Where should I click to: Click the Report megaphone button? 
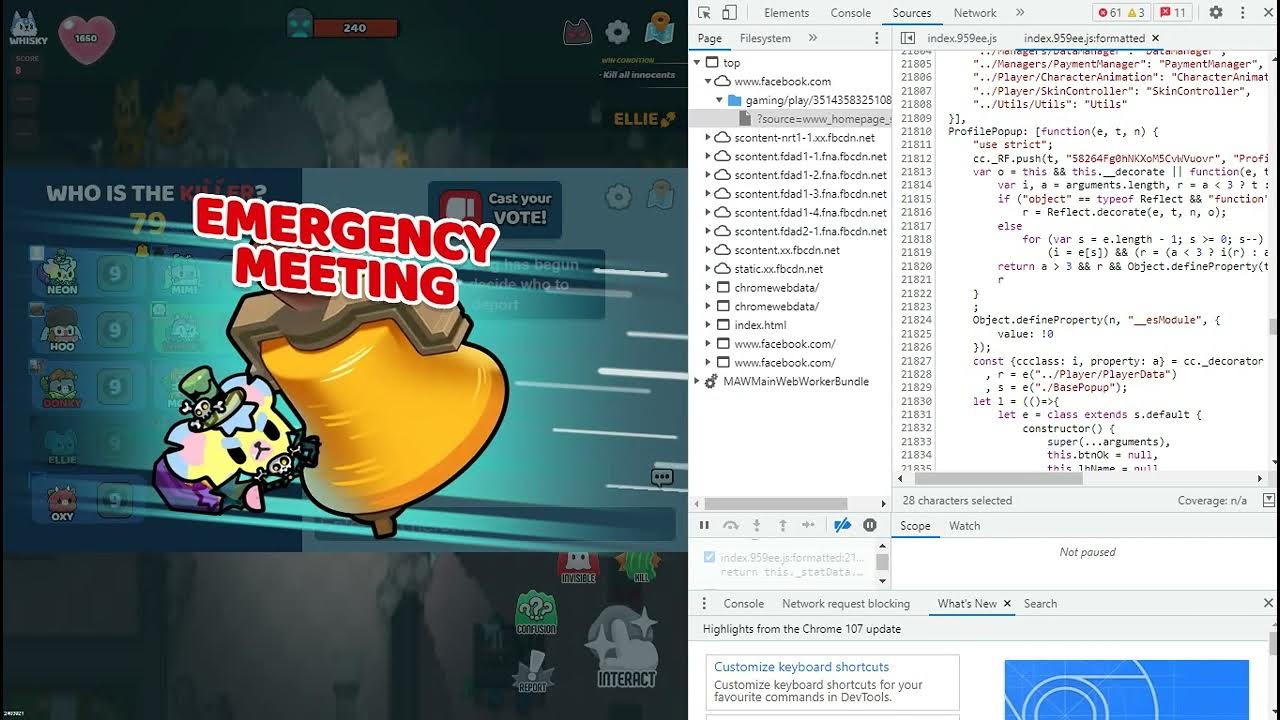coord(533,671)
